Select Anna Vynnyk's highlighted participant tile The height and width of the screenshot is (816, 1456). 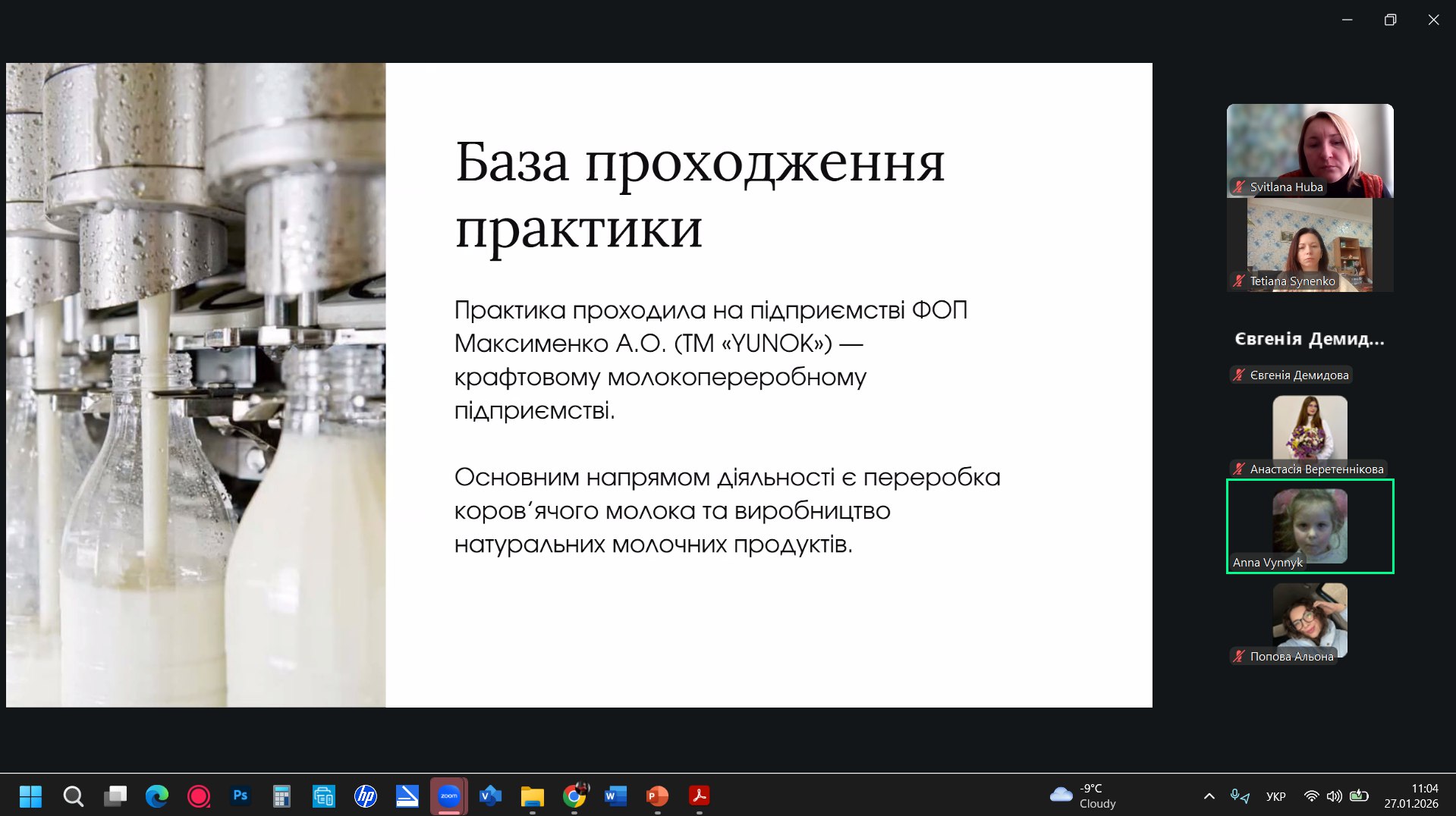[1310, 526]
